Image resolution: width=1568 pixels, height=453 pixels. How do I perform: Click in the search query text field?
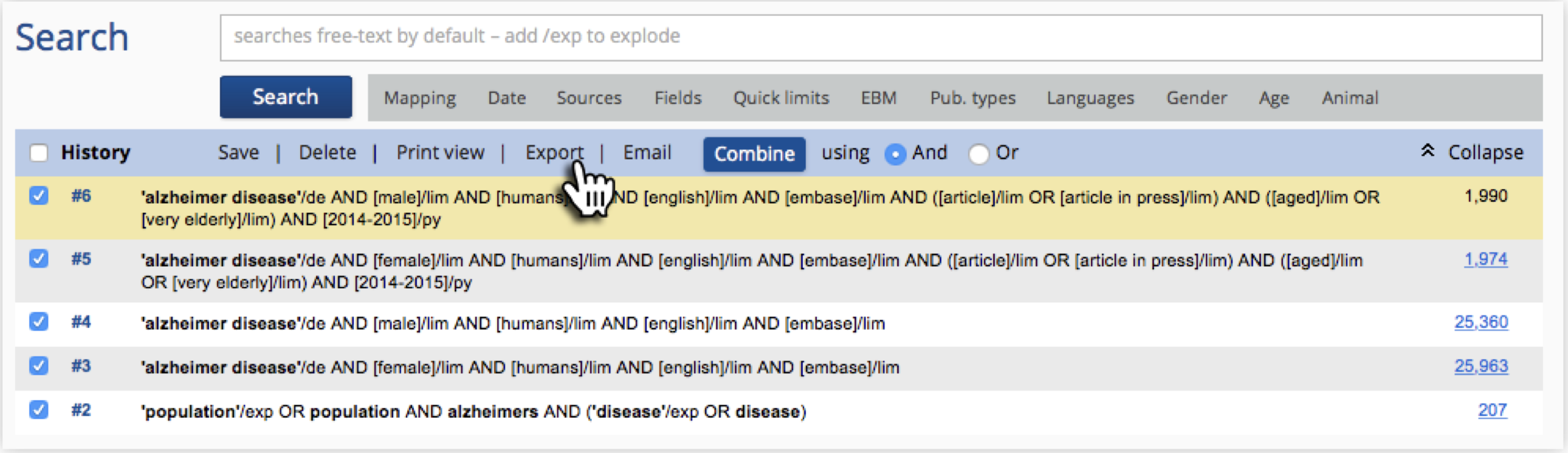coord(880,37)
